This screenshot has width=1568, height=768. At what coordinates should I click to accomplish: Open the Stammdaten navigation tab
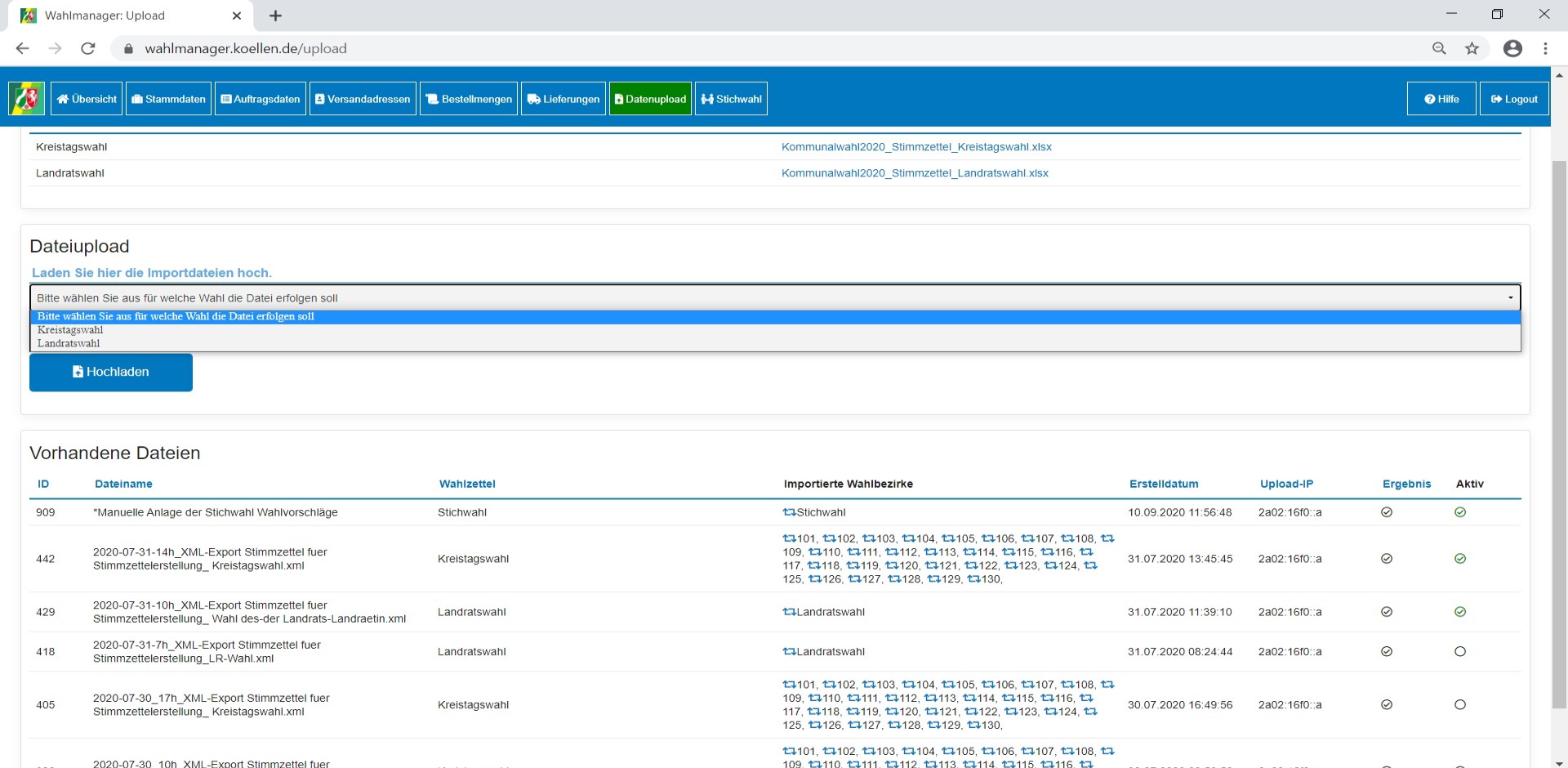(168, 99)
